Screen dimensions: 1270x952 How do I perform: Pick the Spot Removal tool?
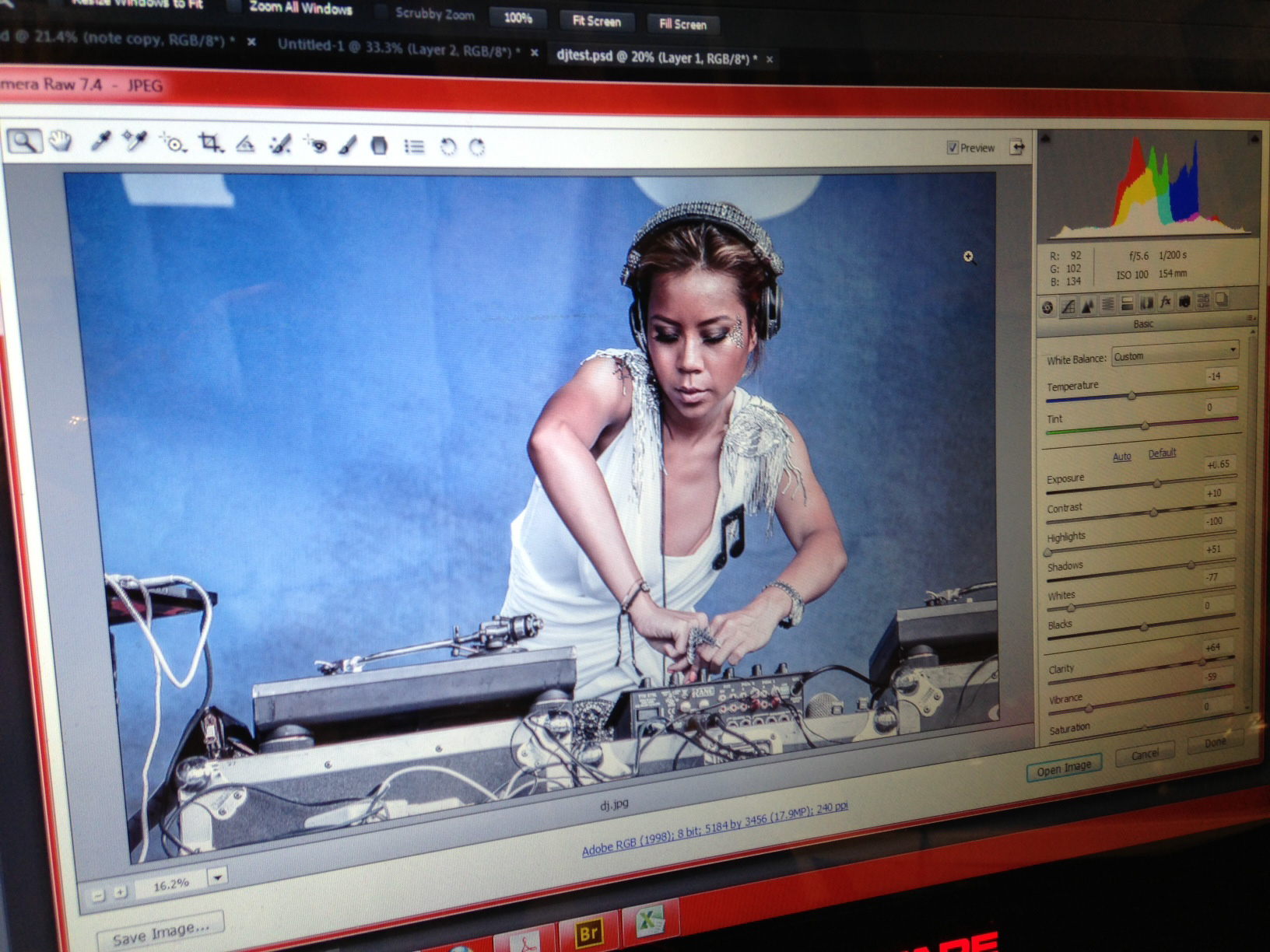(280, 144)
